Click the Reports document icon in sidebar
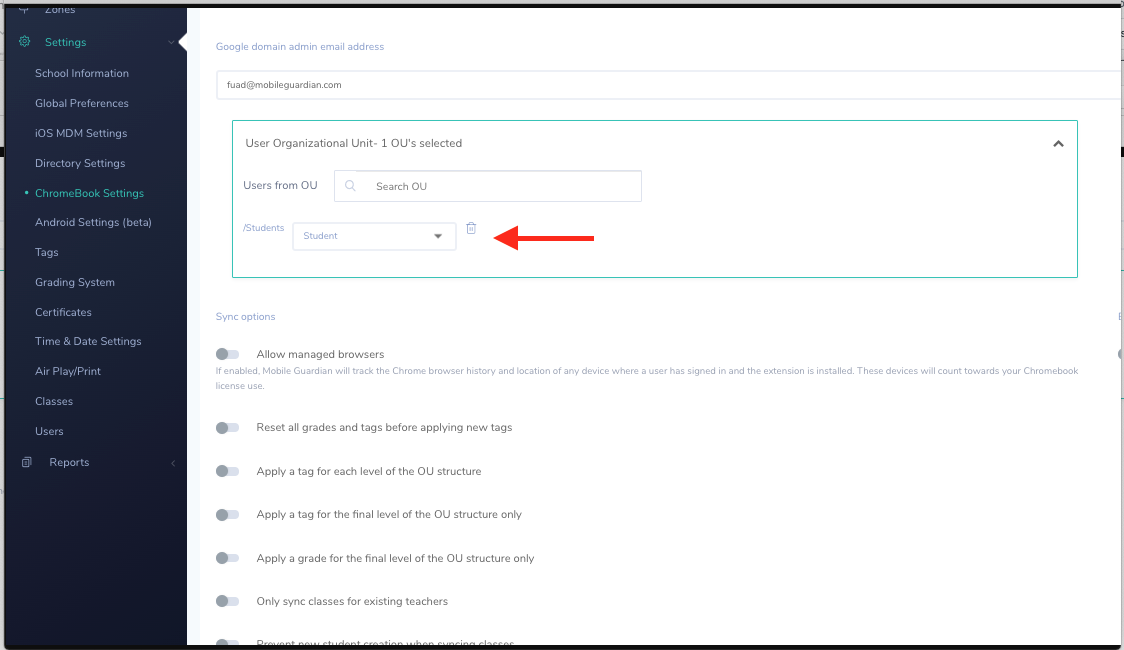This screenshot has height=650, width=1124. pyautogui.click(x=27, y=462)
